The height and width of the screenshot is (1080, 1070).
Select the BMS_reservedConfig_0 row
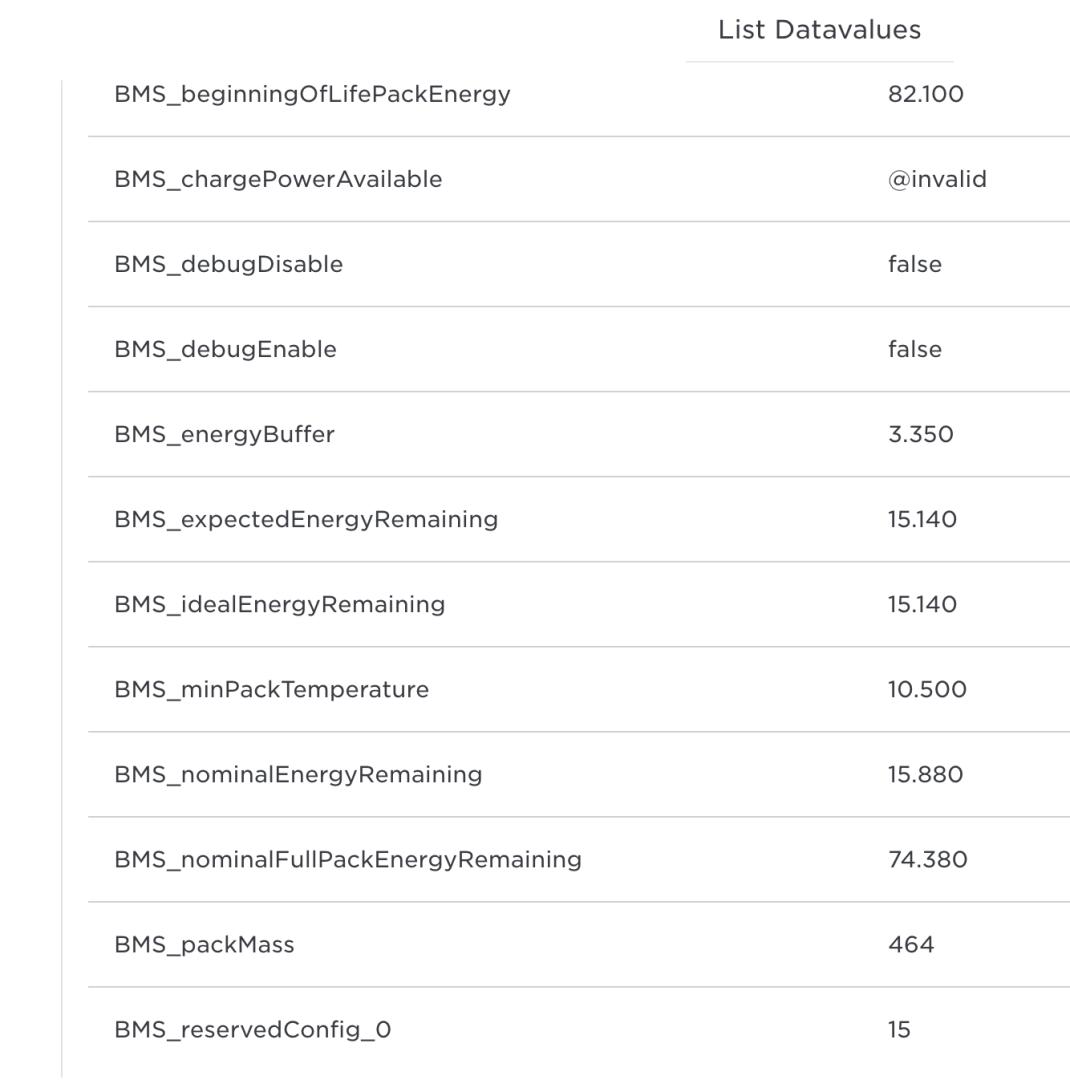pyautogui.click(x=252, y=1029)
